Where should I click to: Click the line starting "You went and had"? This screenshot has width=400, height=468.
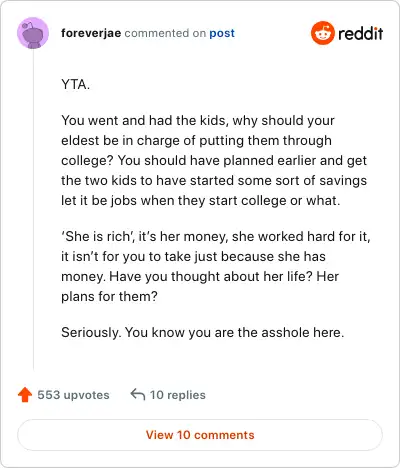coord(198,121)
